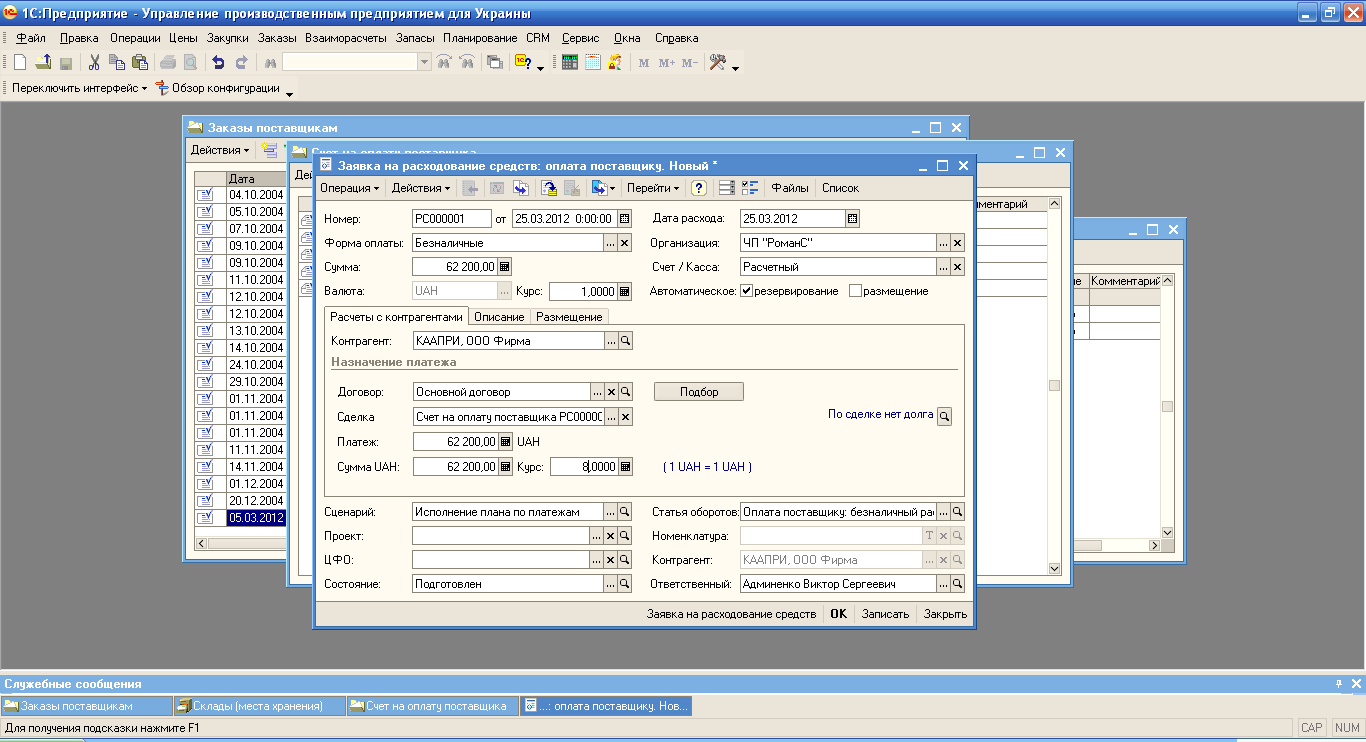The image size is (1366, 742).
Task: Click the calendar picker next to document date 25.03.2012 0:00:00
Action: click(x=625, y=219)
